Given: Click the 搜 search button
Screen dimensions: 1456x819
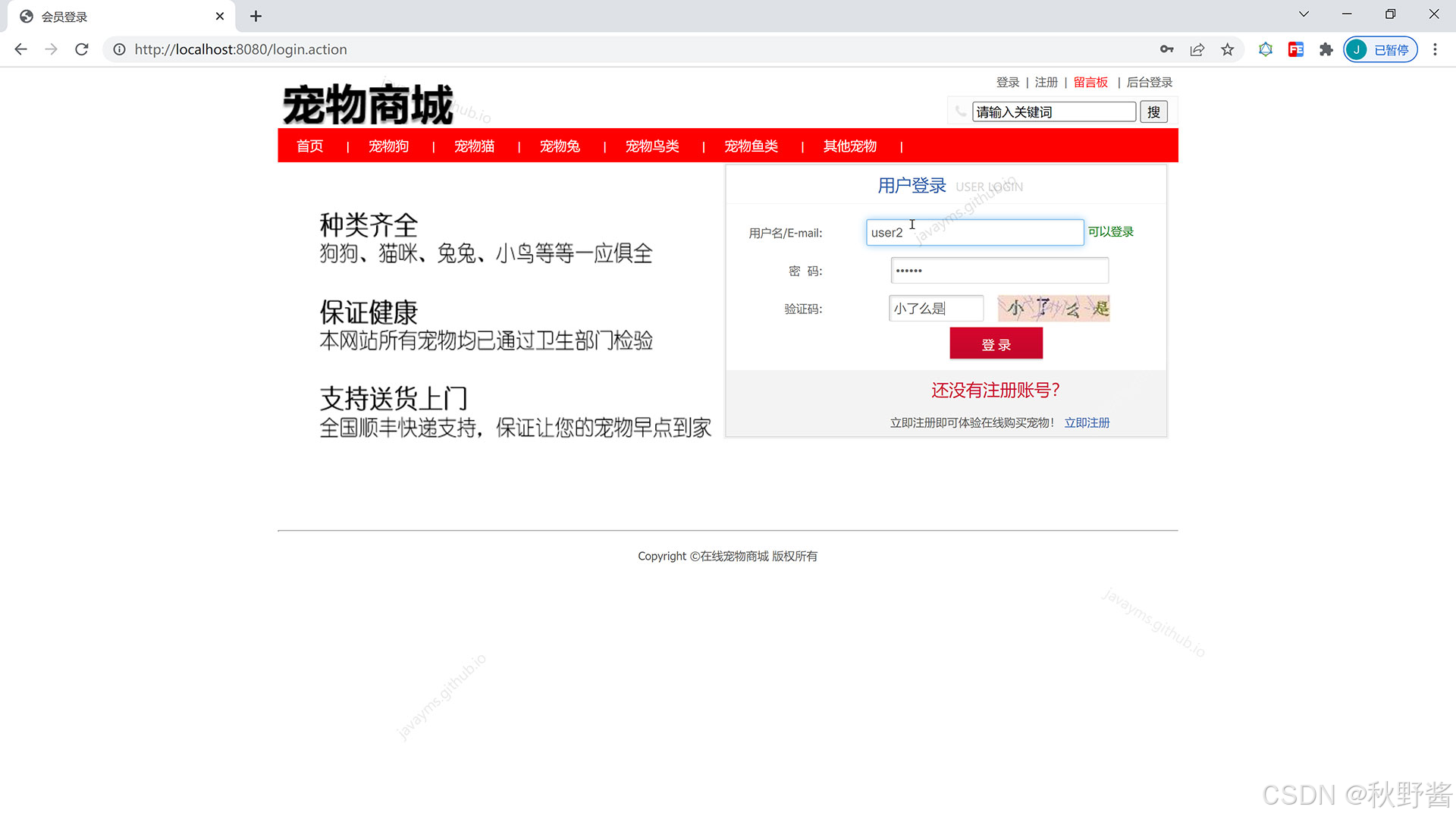Looking at the screenshot, I should point(1153,112).
